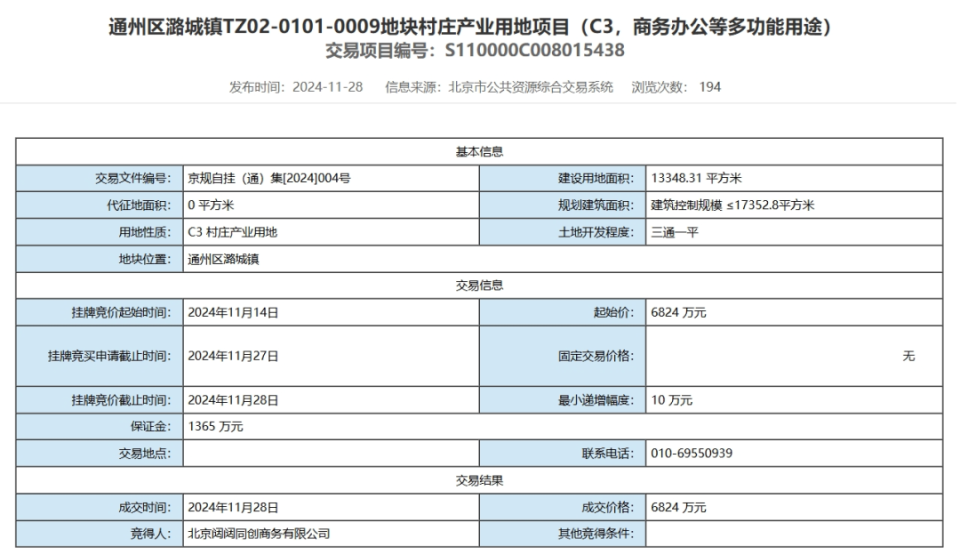Click the 固定交易价格 label
960x555 pixels.
click(596, 356)
